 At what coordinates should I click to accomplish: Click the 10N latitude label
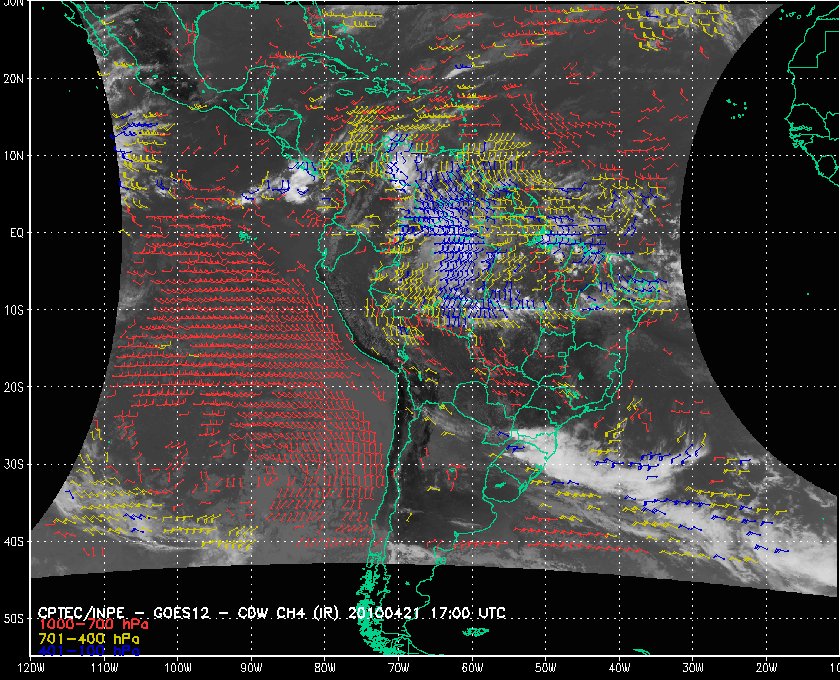pos(13,156)
